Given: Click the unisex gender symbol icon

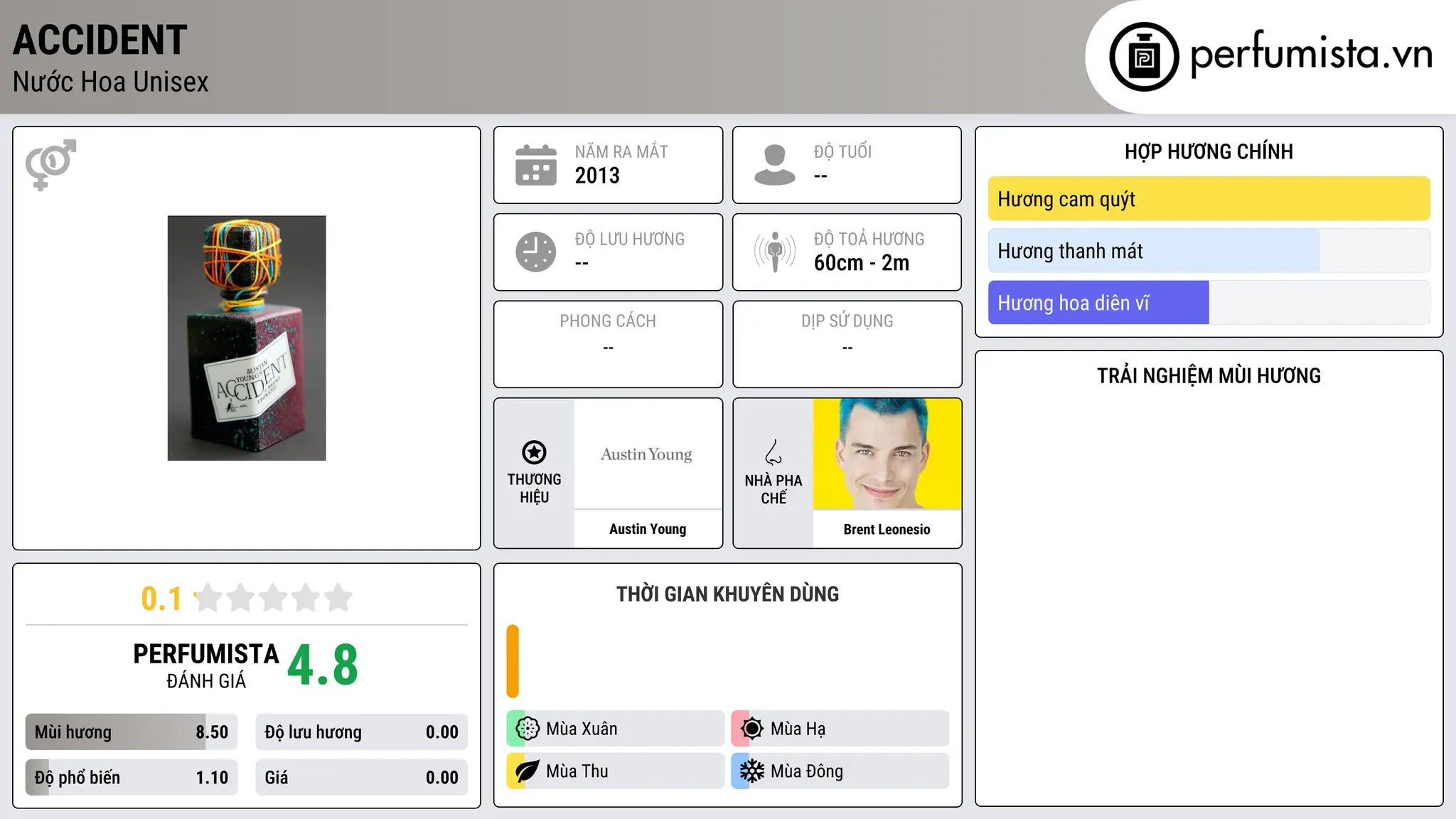Looking at the screenshot, I should (x=50, y=165).
